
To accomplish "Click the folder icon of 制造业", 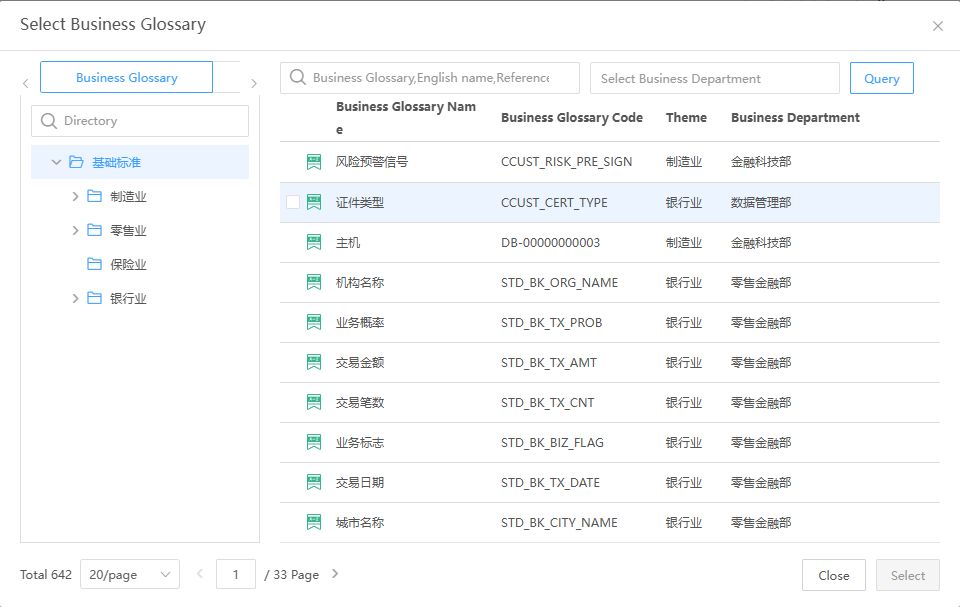I will 94,196.
